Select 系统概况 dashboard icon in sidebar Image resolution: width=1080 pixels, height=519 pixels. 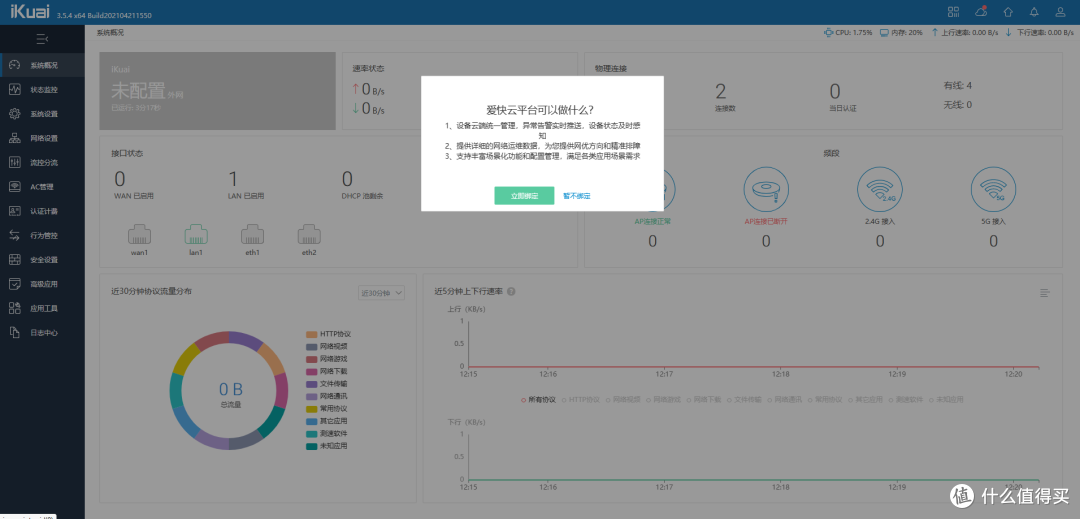(x=14, y=65)
